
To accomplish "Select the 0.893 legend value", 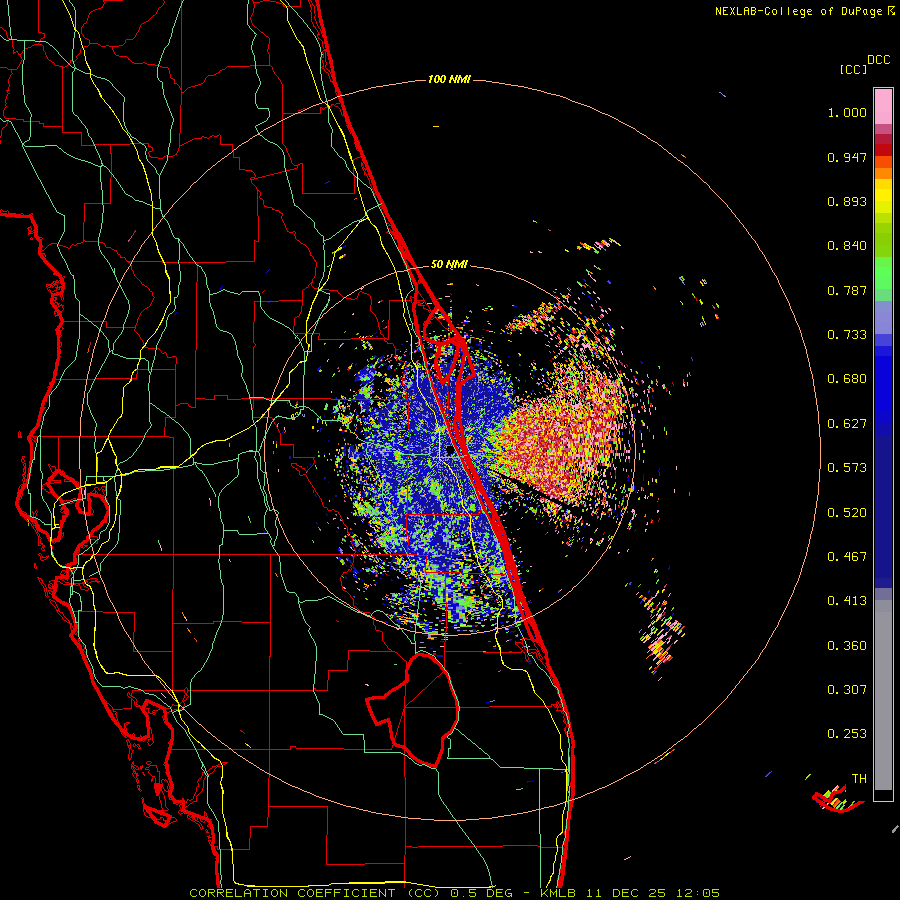I will 847,201.
